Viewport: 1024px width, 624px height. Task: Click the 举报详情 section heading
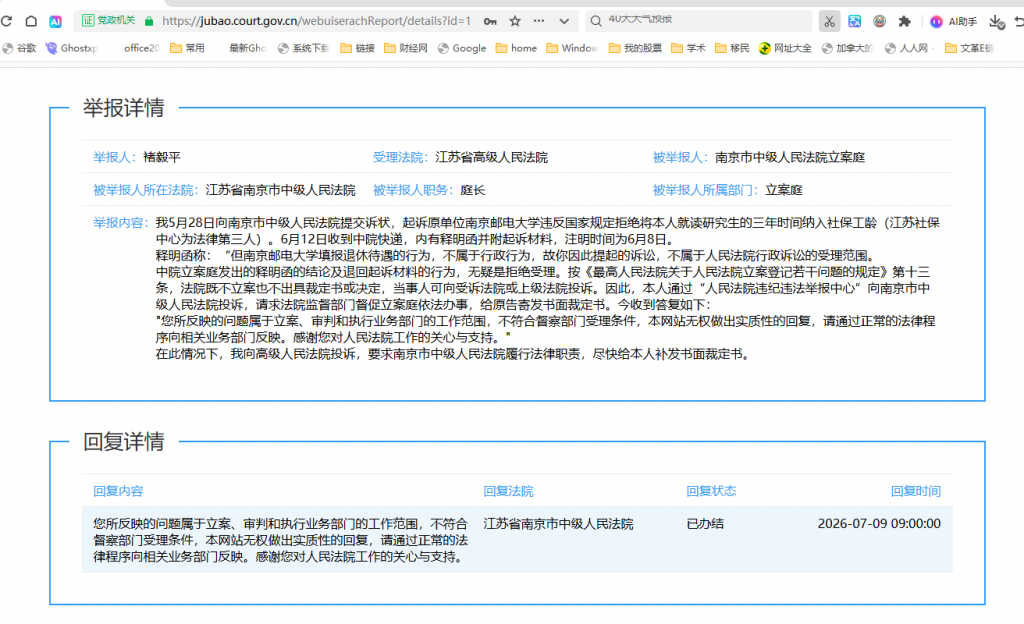click(123, 108)
